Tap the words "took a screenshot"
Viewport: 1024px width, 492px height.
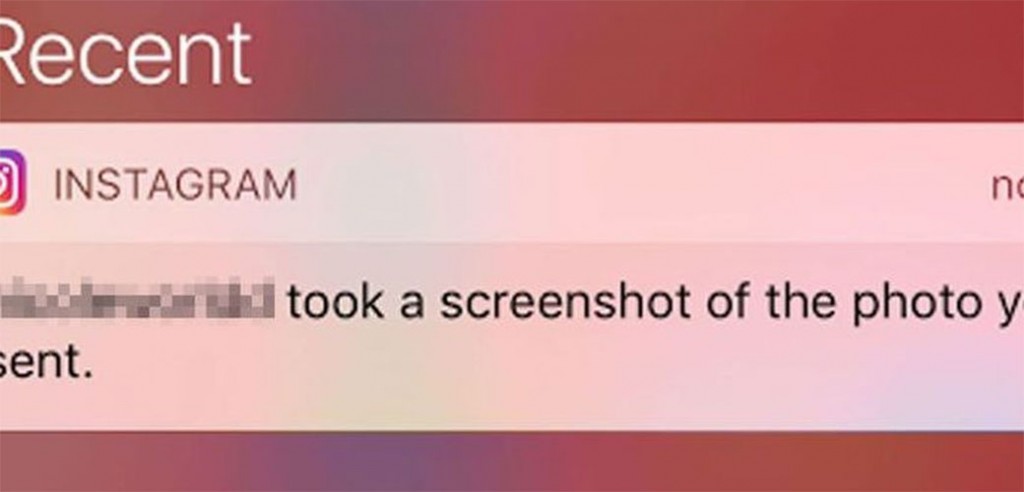(x=489, y=301)
